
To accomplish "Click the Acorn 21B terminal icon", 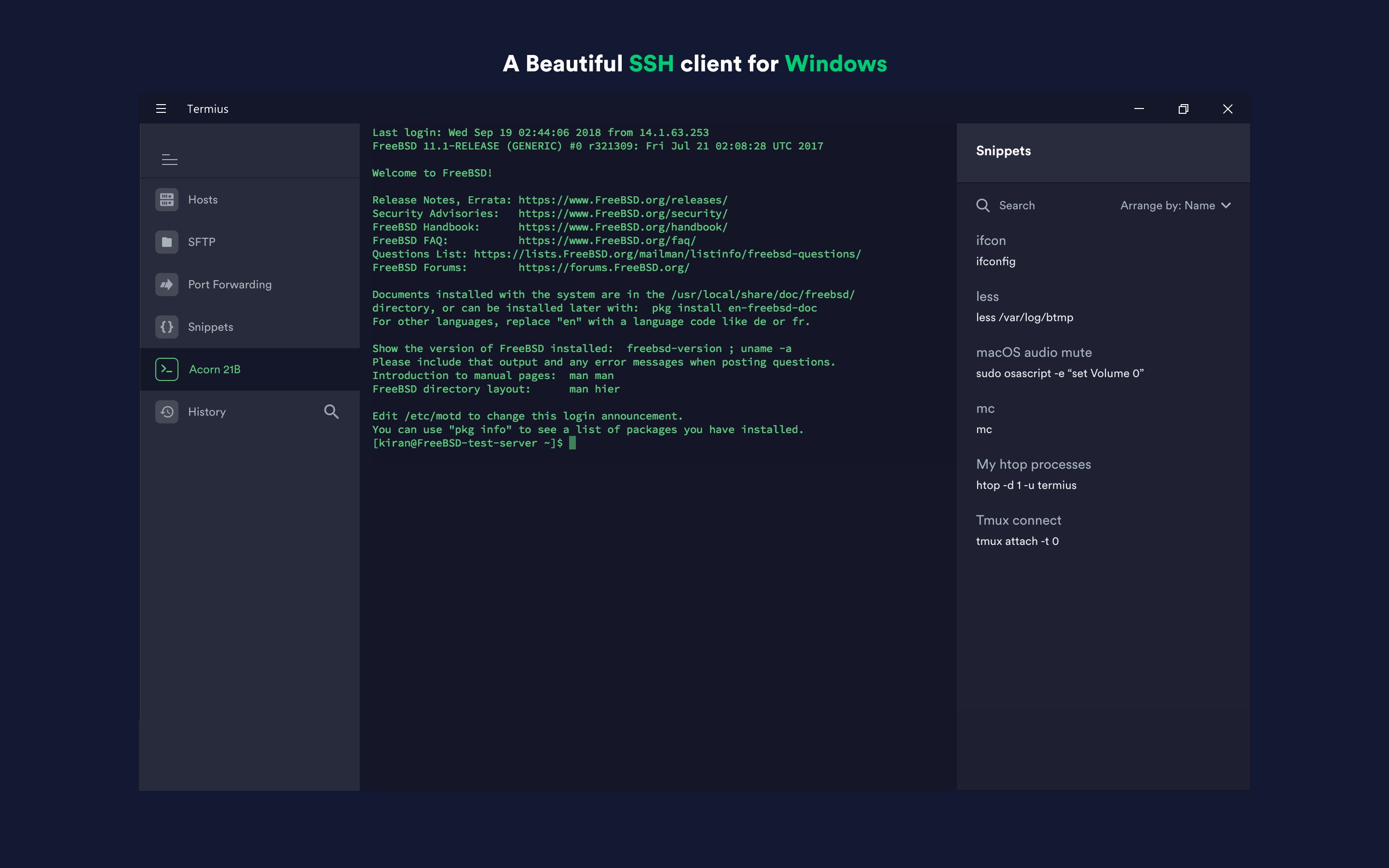I will click(x=166, y=369).
